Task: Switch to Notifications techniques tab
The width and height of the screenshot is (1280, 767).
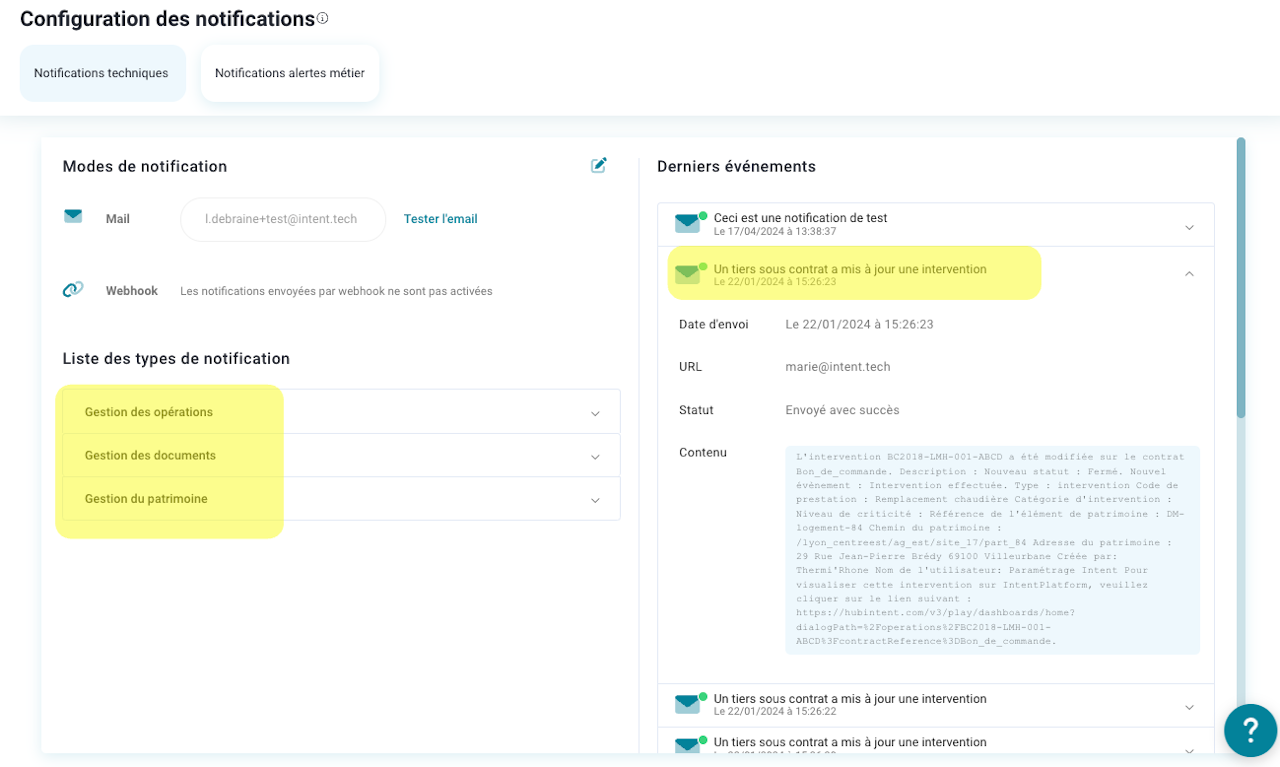Action: click(x=102, y=73)
